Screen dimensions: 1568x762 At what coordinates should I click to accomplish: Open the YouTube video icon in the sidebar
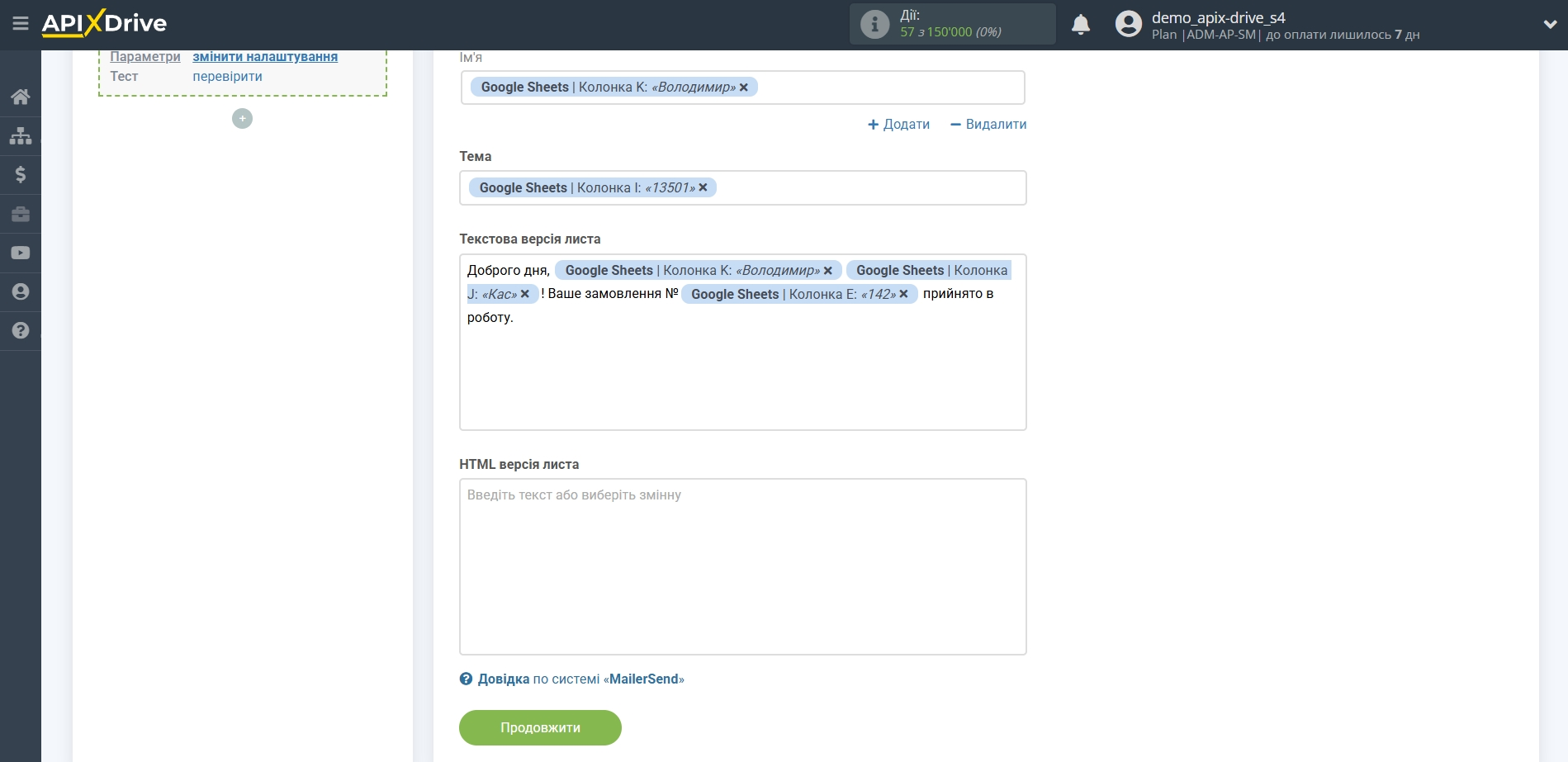click(x=21, y=253)
